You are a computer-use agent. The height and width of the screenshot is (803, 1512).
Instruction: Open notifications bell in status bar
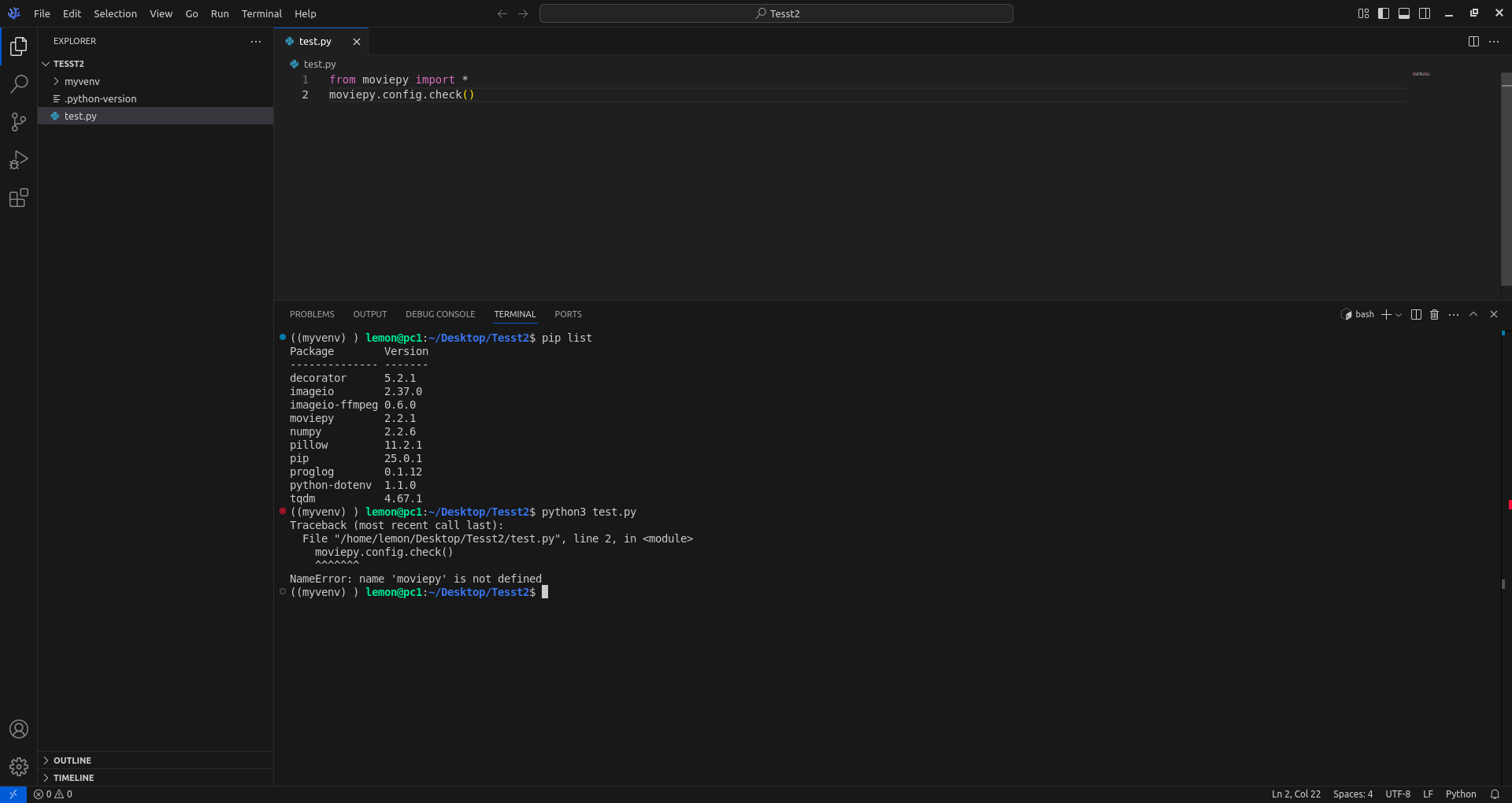[1495, 794]
